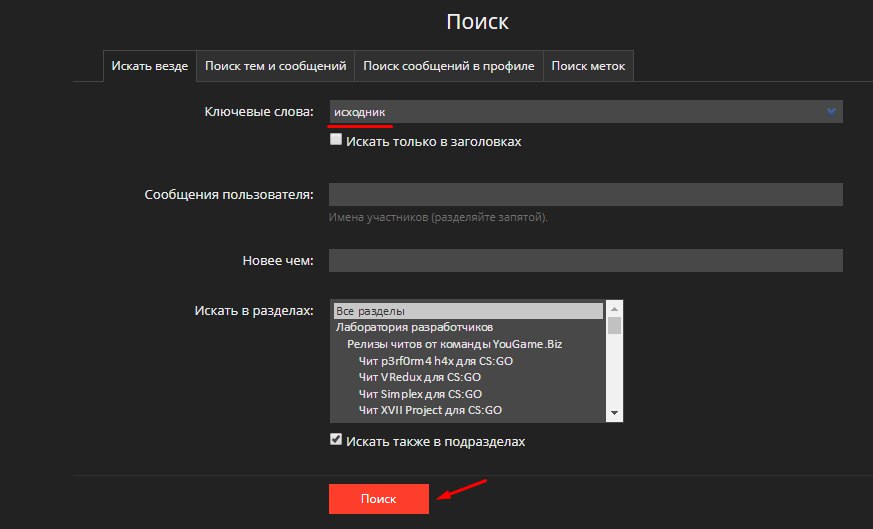
Task: Pick Чит p3rf0rm4 h4x для CS:GO
Action: pos(435,360)
